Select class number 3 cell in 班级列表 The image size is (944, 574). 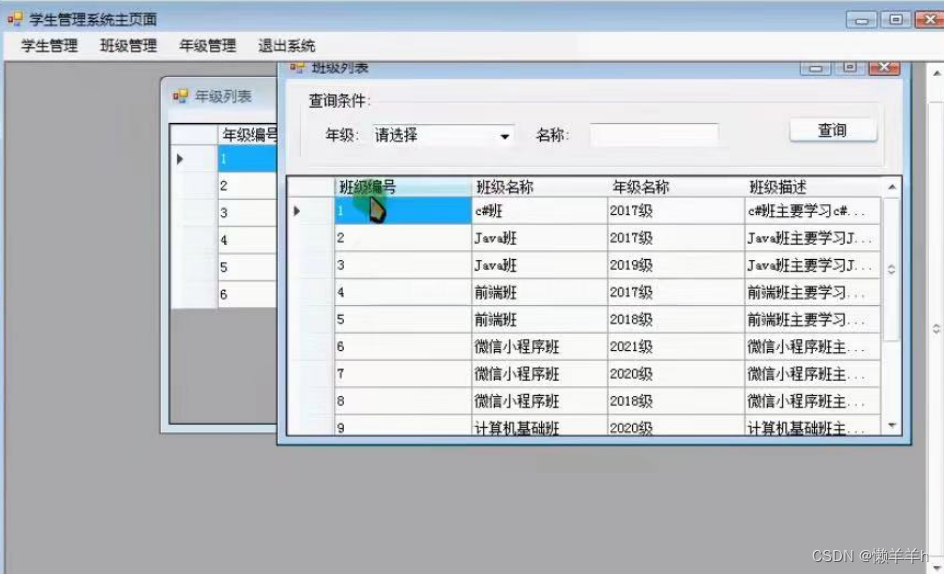click(x=403, y=265)
